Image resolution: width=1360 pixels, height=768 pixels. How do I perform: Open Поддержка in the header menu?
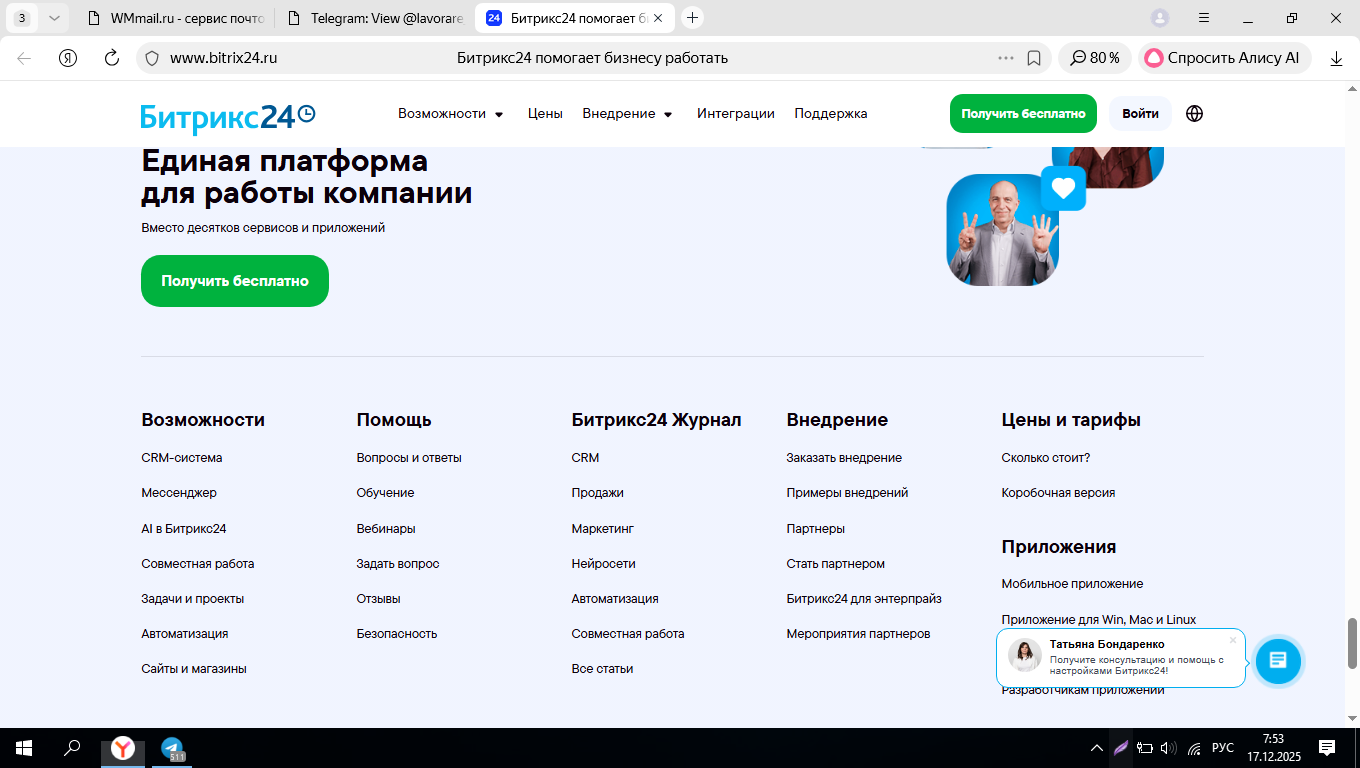(x=831, y=114)
